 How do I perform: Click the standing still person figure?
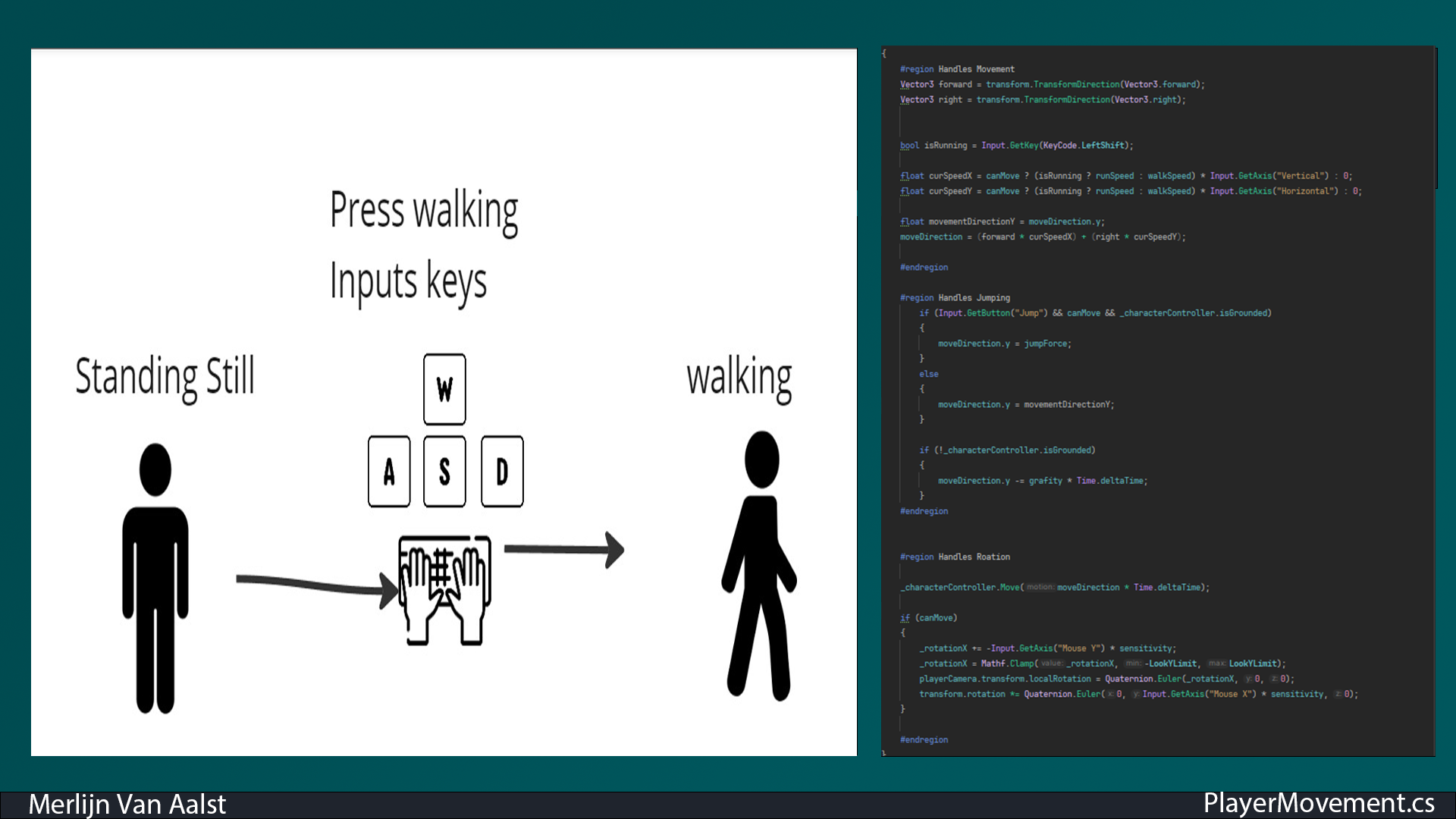155,576
